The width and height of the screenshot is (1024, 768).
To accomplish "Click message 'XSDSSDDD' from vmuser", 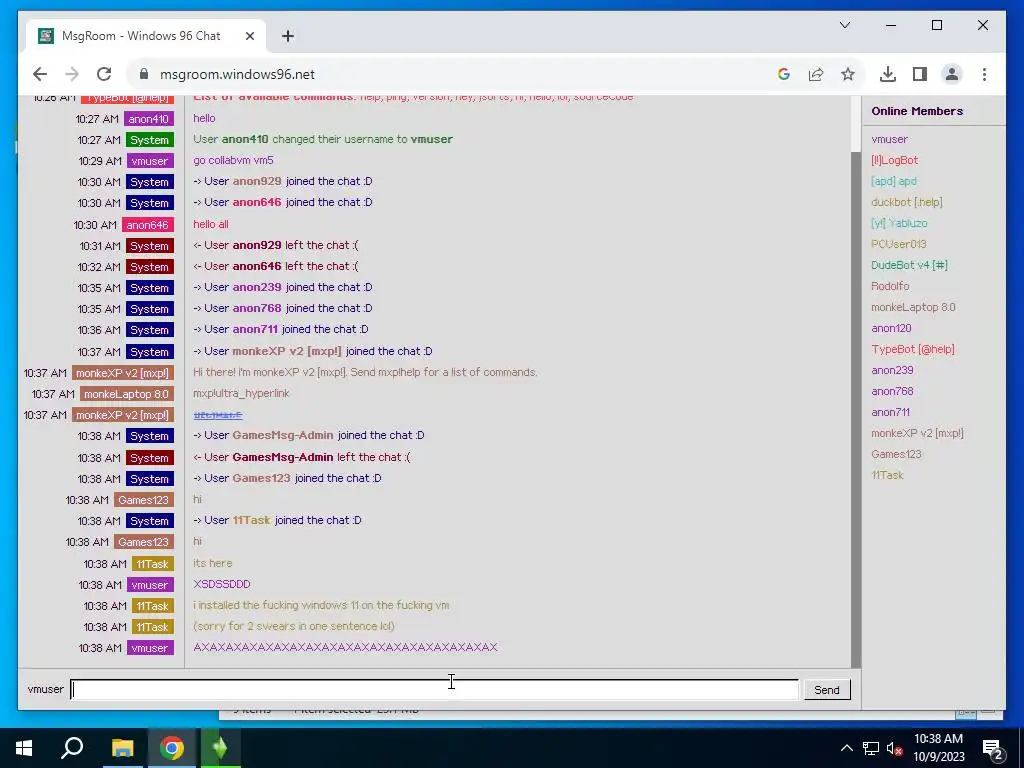I will coord(221,584).
